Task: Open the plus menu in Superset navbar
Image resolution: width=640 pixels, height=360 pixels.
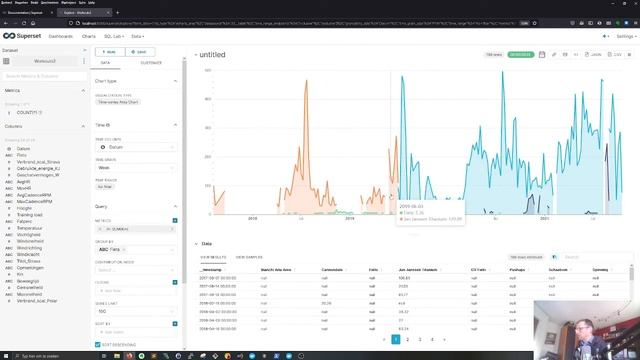Action: pyautogui.click(x=606, y=36)
